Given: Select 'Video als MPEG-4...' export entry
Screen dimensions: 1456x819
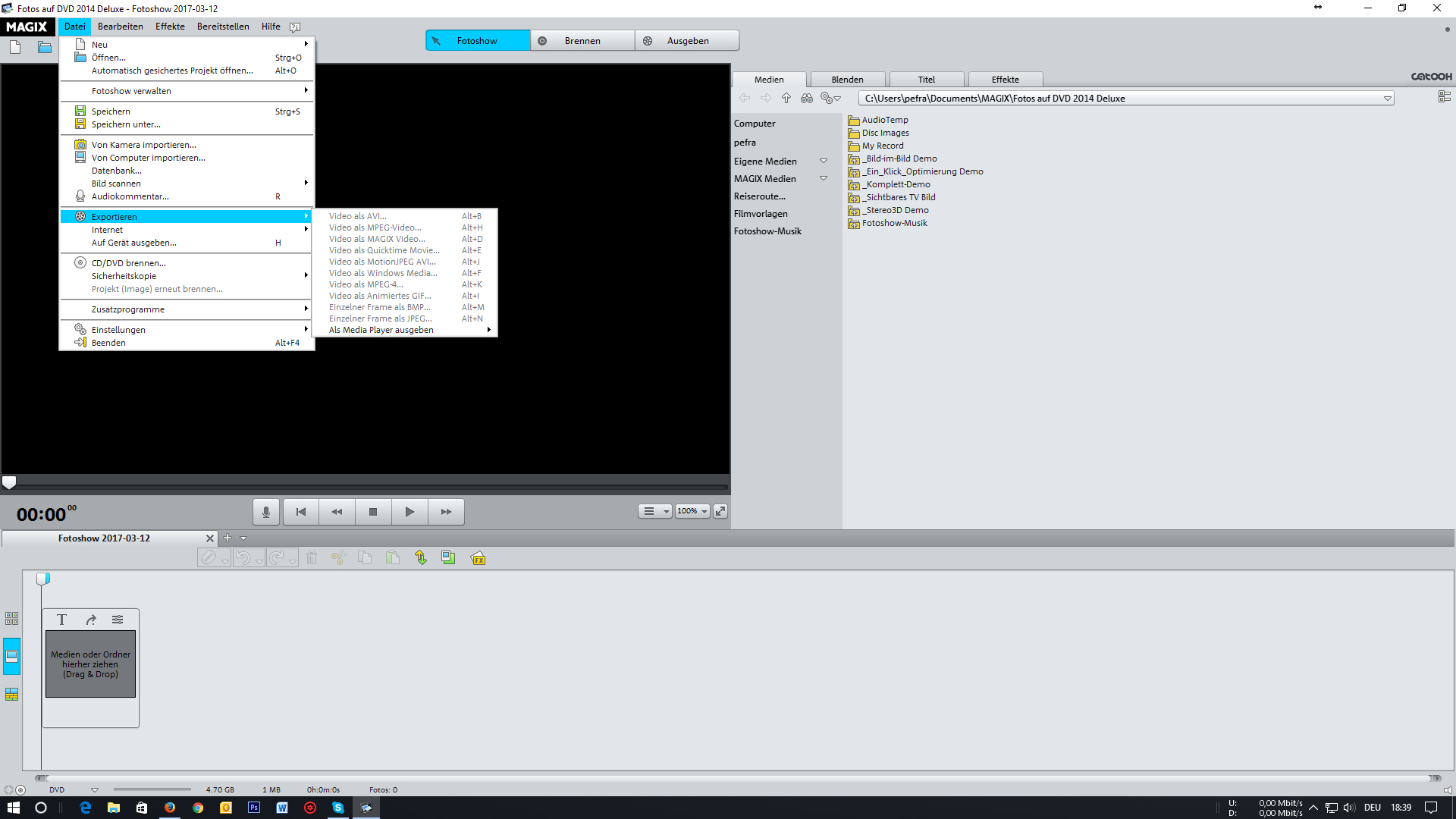Looking at the screenshot, I should click(x=366, y=284).
